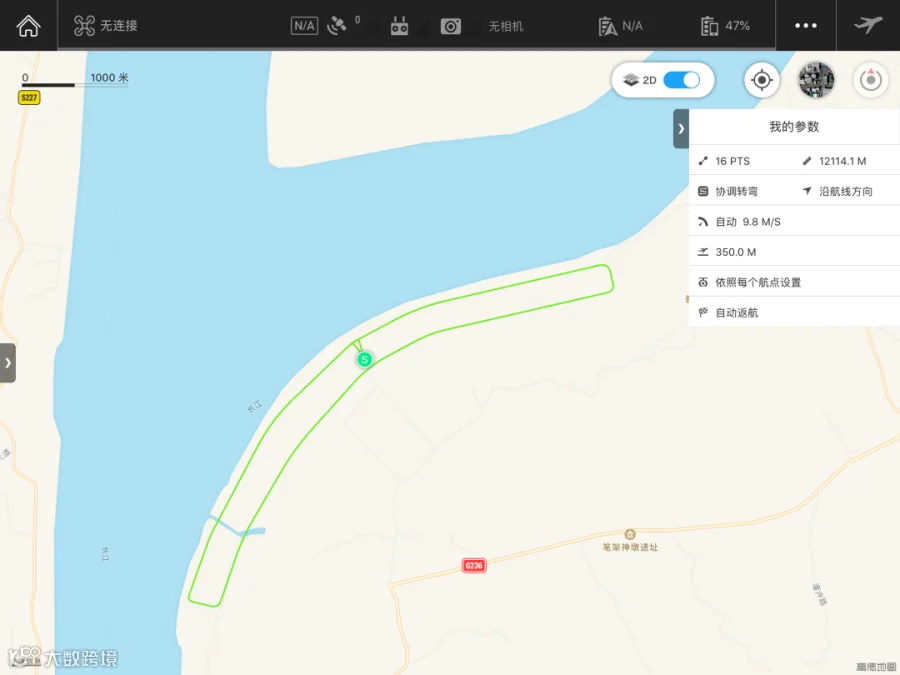
Task: Switch to satellite map thumbnail
Action: pyautogui.click(x=816, y=80)
